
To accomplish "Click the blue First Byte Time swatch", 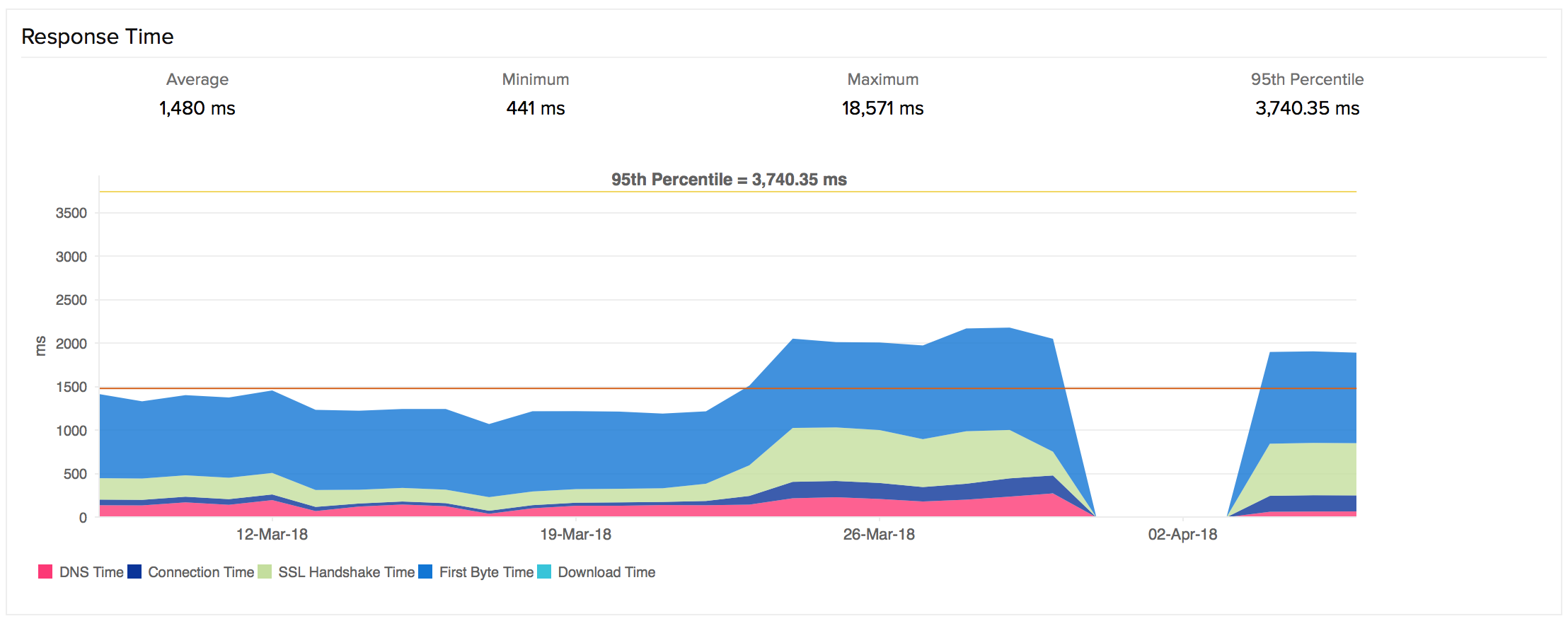I will (425, 572).
